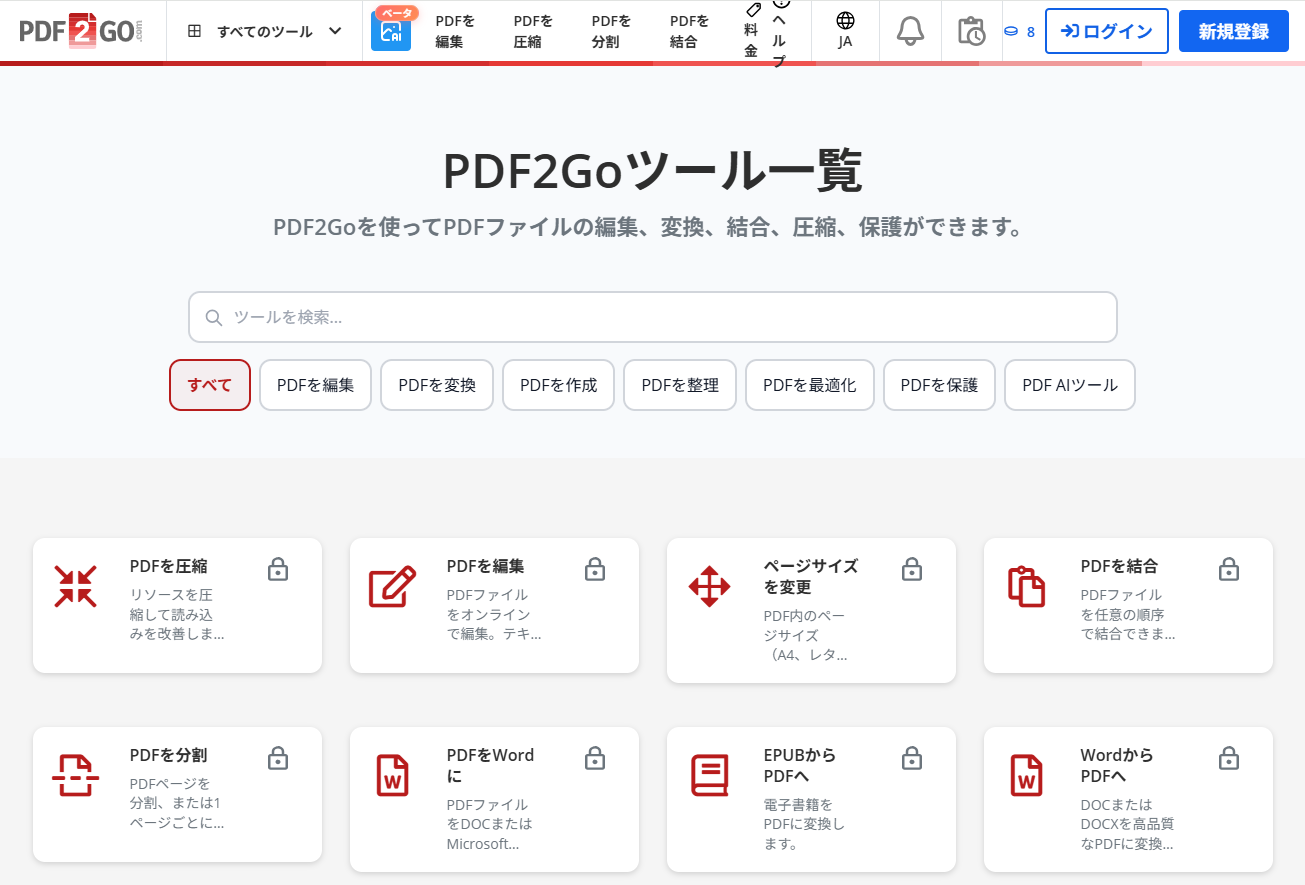This screenshot has height=885, width=1305.
Task: Select PDFを圧縮 in the top navigation
Action: 529,31
